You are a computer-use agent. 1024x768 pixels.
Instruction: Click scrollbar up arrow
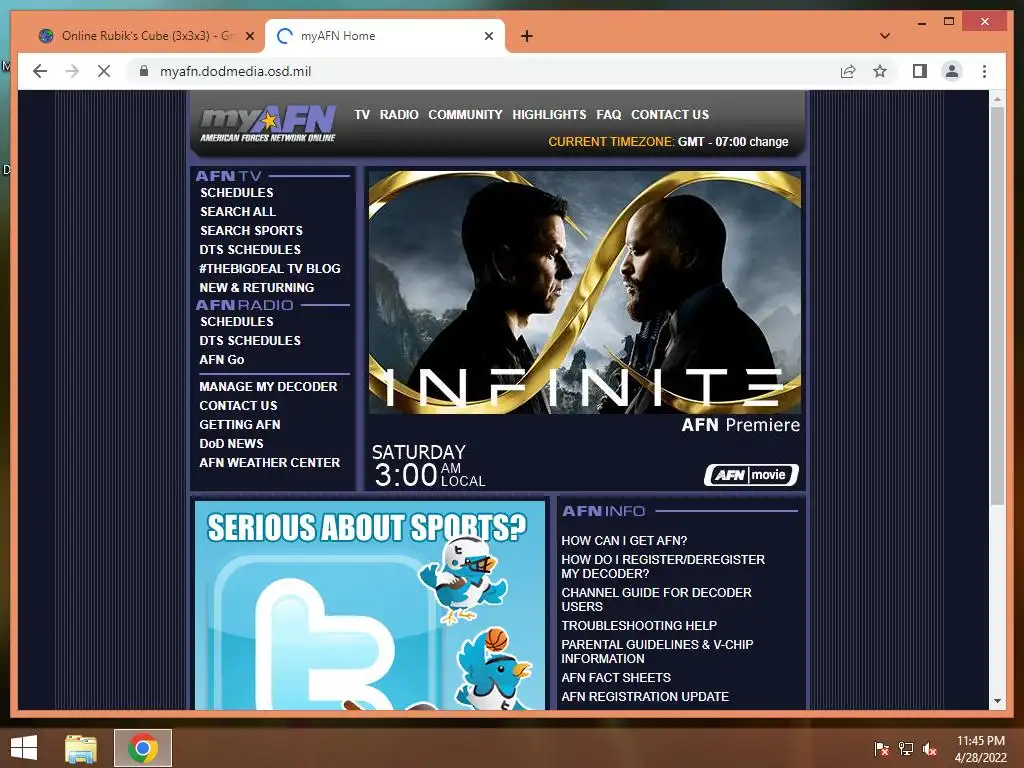tap(997, 99)
